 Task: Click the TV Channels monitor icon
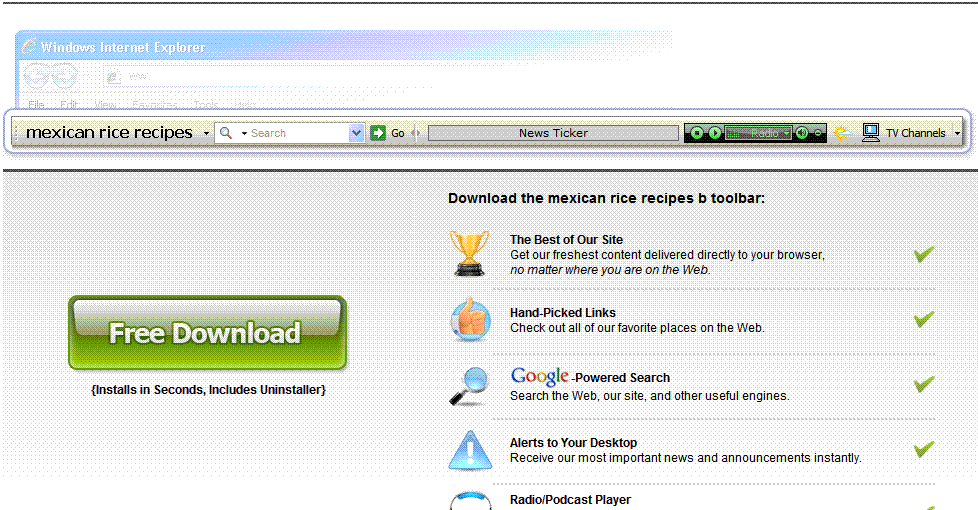(x=871, y=132)
